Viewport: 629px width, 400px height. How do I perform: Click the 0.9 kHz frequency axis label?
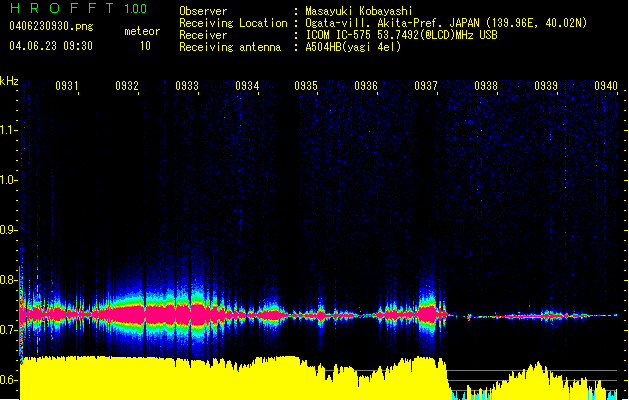8,230
